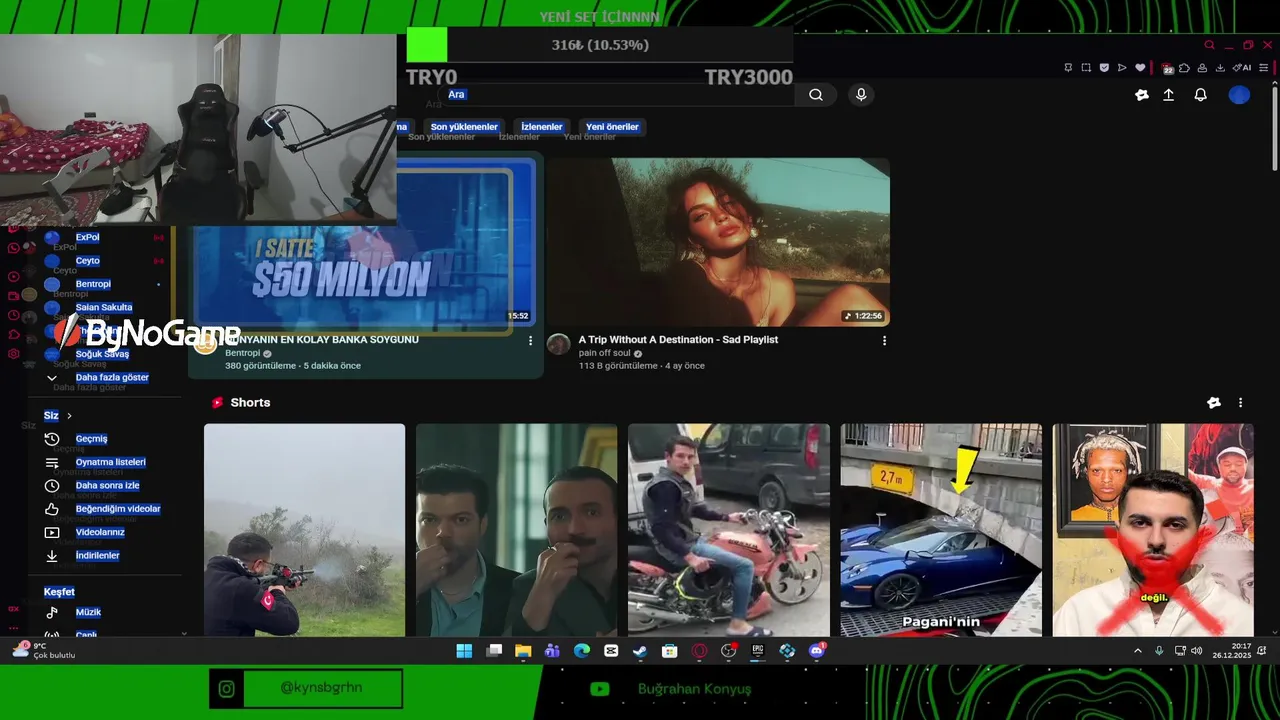Open Sad Playlist woman thumbnail
Viewport: 1280px width, 720px height.
click(718, 242)
